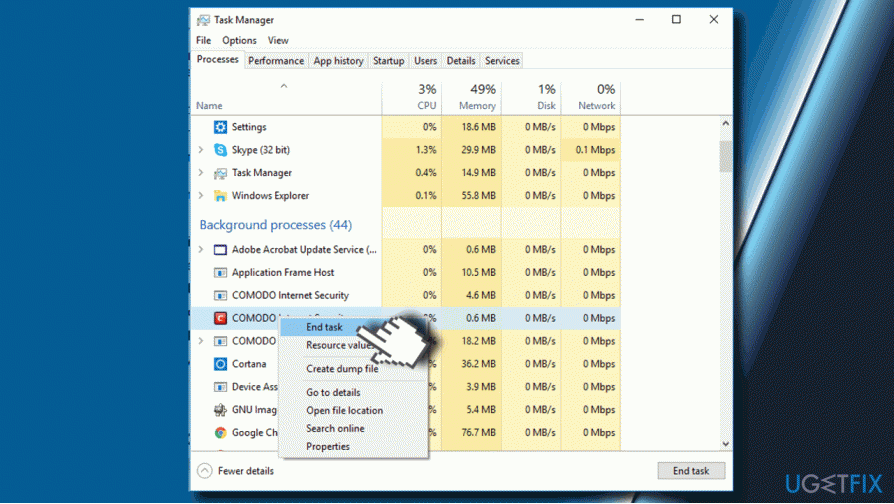Click the scrollbar down arrow
Viewport: 894px width, 504px height.
725,444
